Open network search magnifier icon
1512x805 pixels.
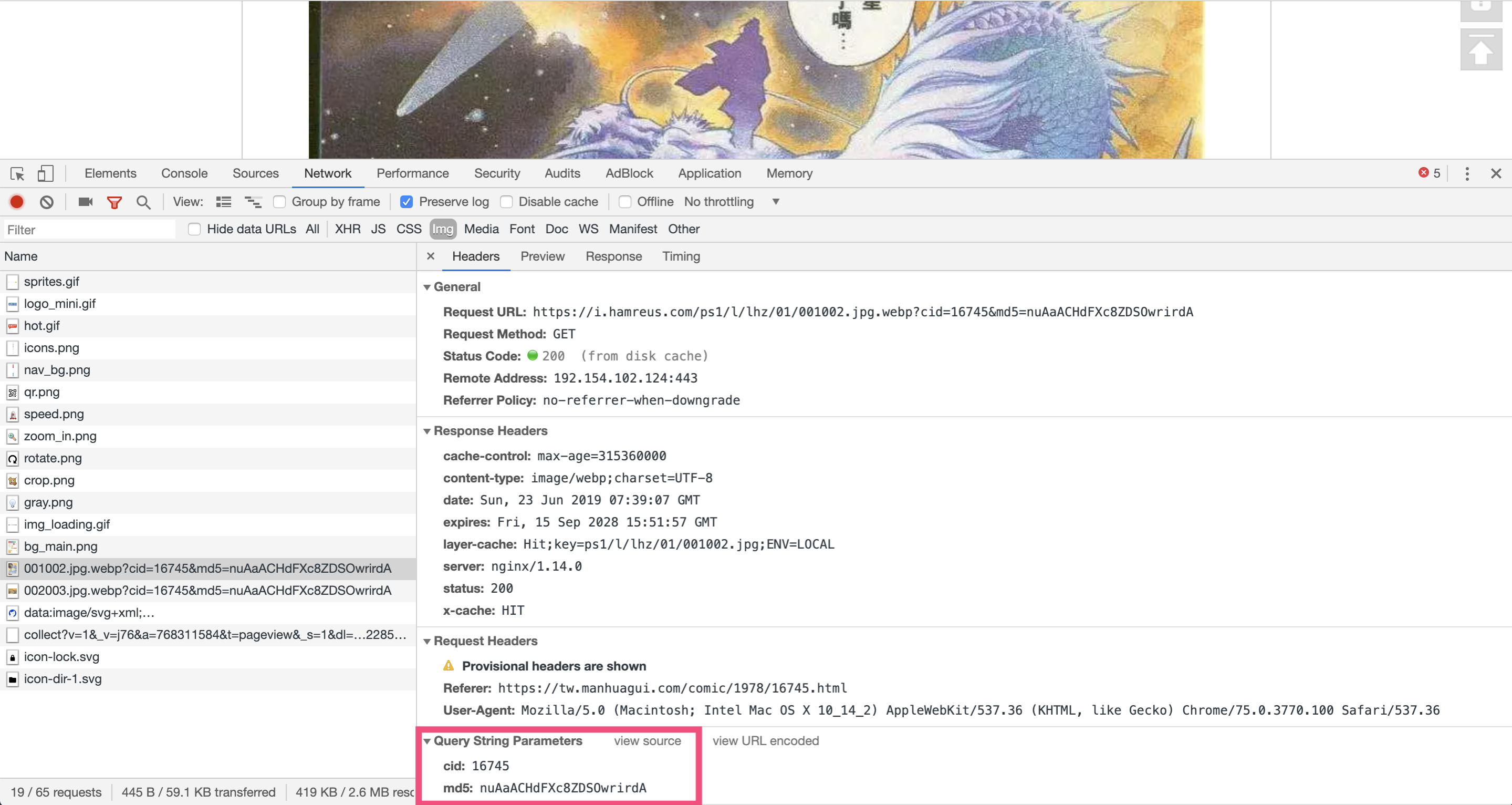pyautogui.click(x=143, y=202)
